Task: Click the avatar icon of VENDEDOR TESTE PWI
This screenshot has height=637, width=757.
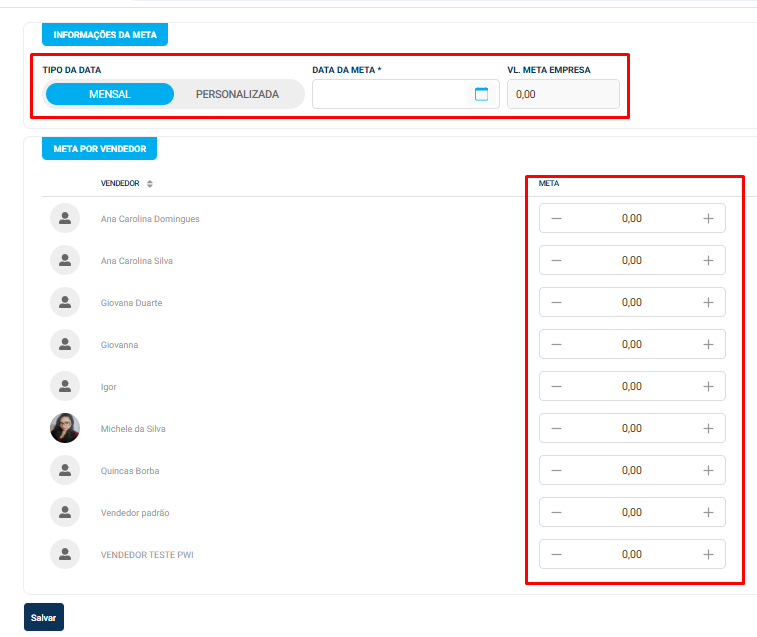Action: [x=65, y=554]
